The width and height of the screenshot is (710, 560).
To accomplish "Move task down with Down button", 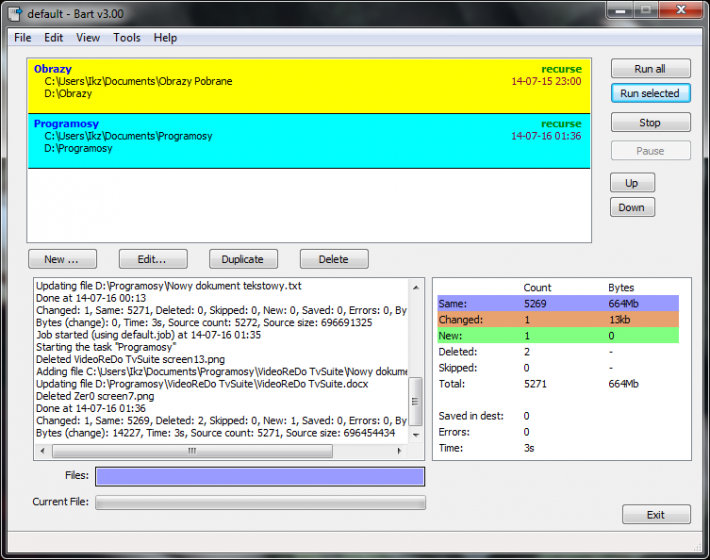I will click(632, 207).
